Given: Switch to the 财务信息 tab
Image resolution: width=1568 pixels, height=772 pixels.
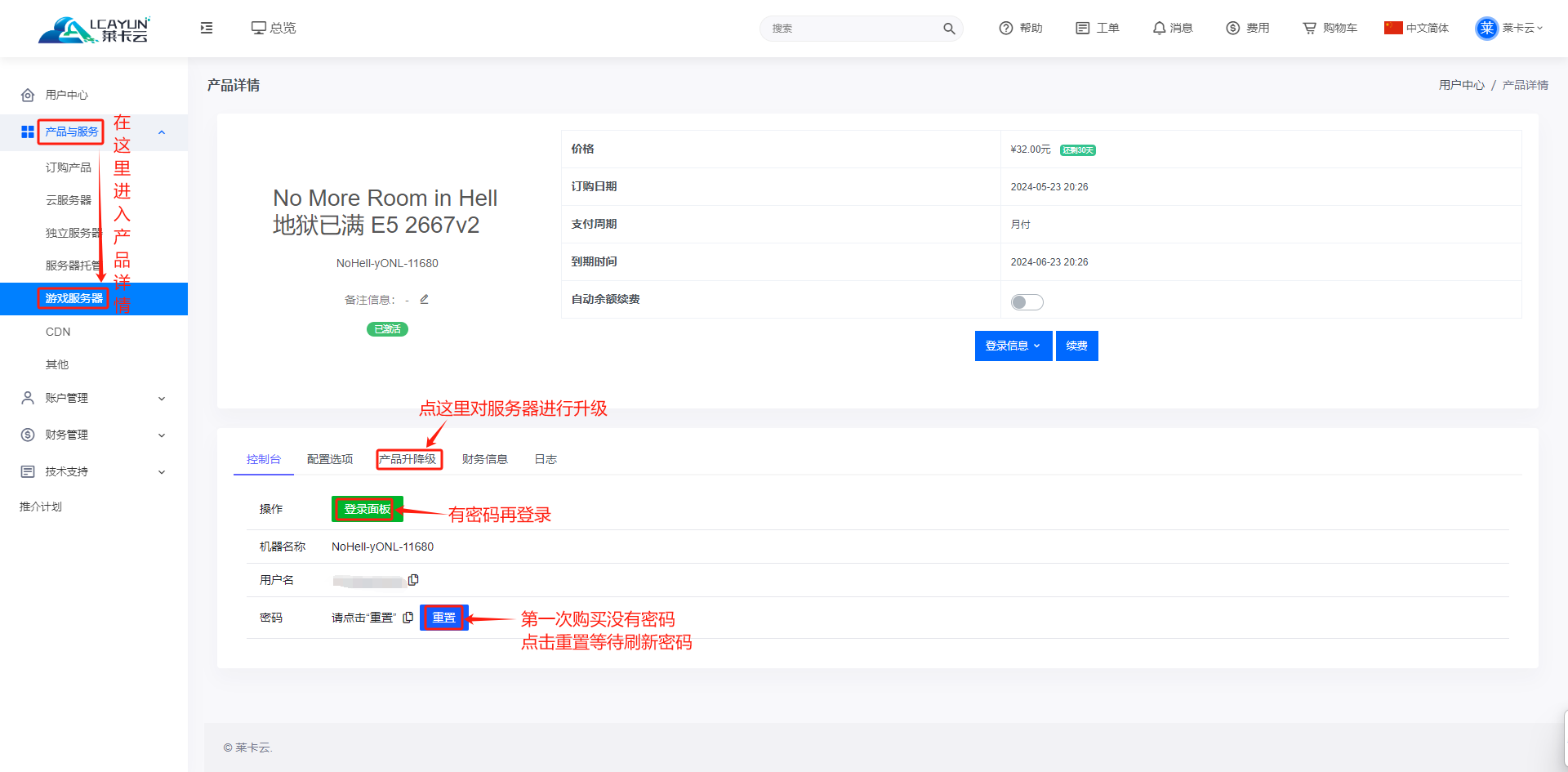Looking at the screenshot, I should click(485, 459).
